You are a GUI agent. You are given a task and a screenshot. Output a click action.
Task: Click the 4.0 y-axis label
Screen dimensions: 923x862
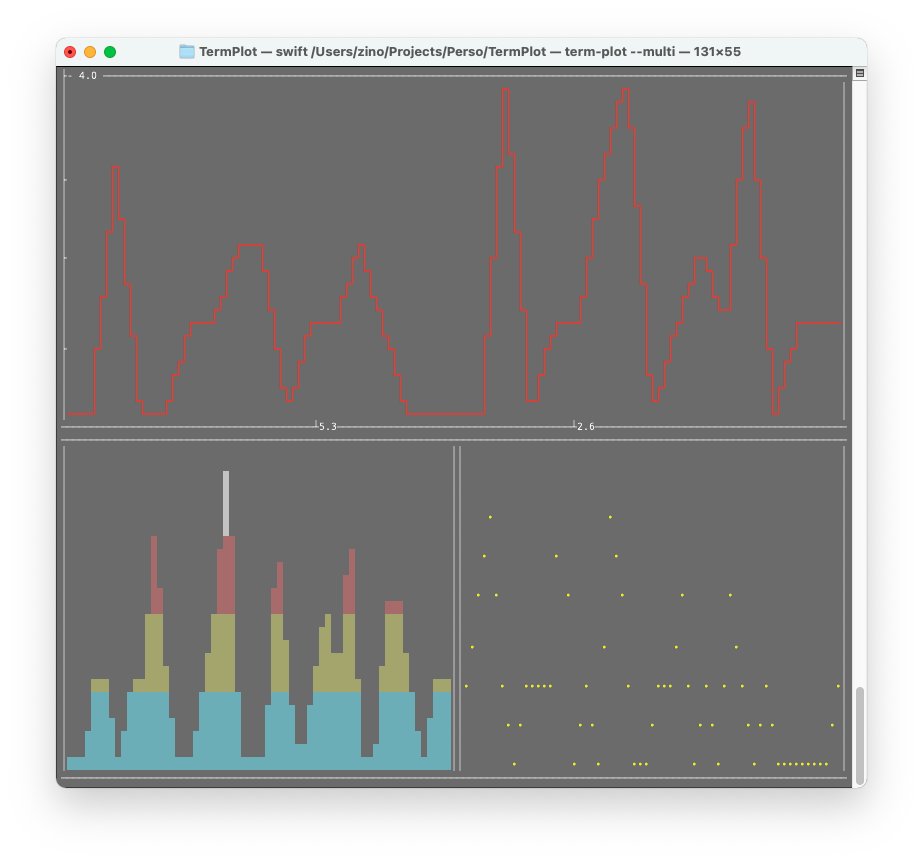pyautogui.click(x=88, y=75)
